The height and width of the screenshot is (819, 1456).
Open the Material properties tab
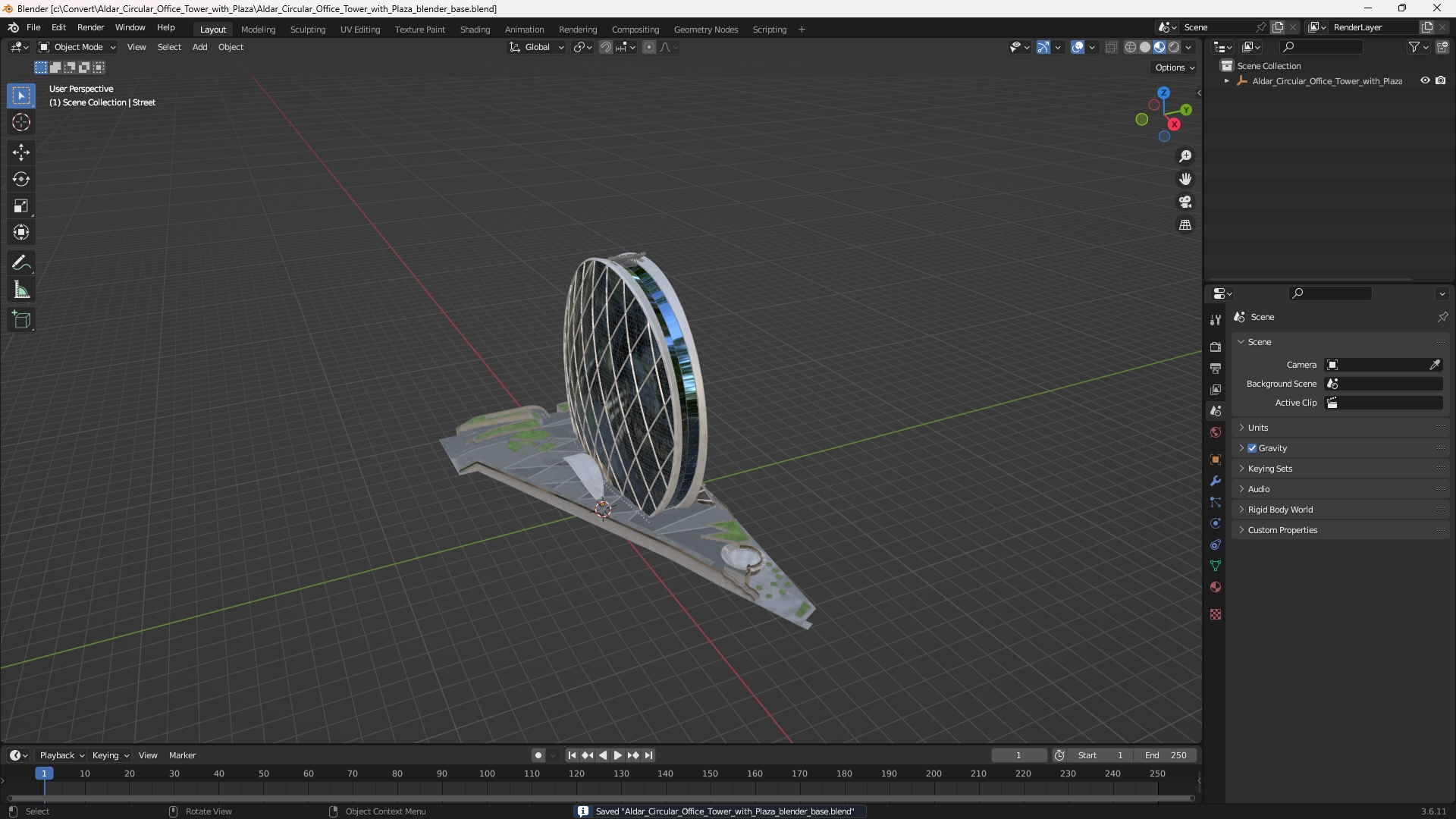click(1216, 587)
